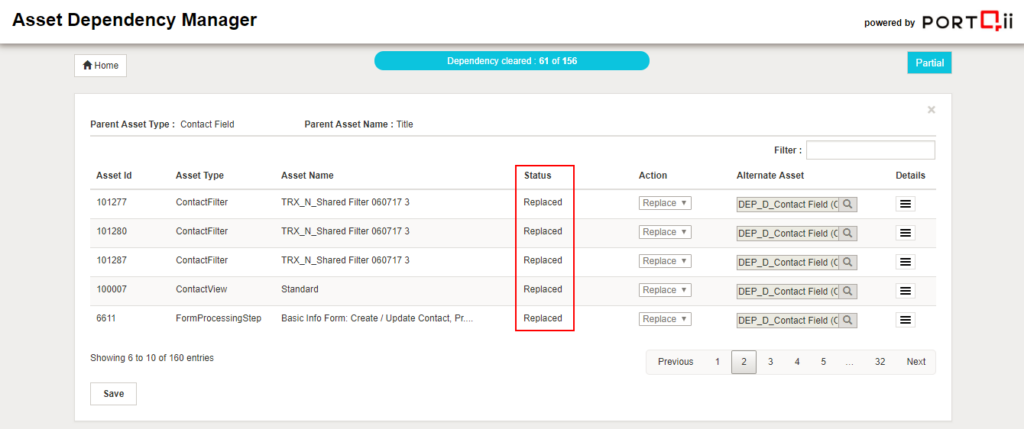
Task: Expand Action dropdown for asset 101280
Action: pos(664,232)
